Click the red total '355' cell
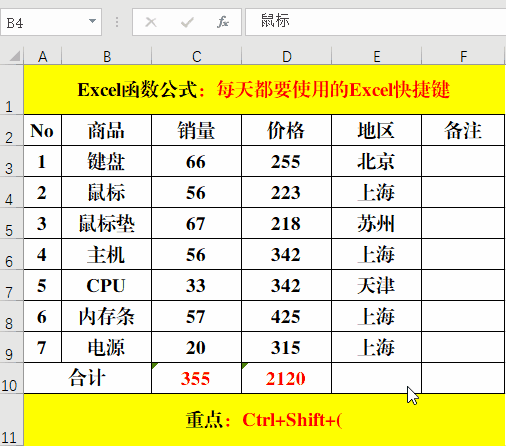The width and height of the screenshot is (506, 446). click(197, 378)
